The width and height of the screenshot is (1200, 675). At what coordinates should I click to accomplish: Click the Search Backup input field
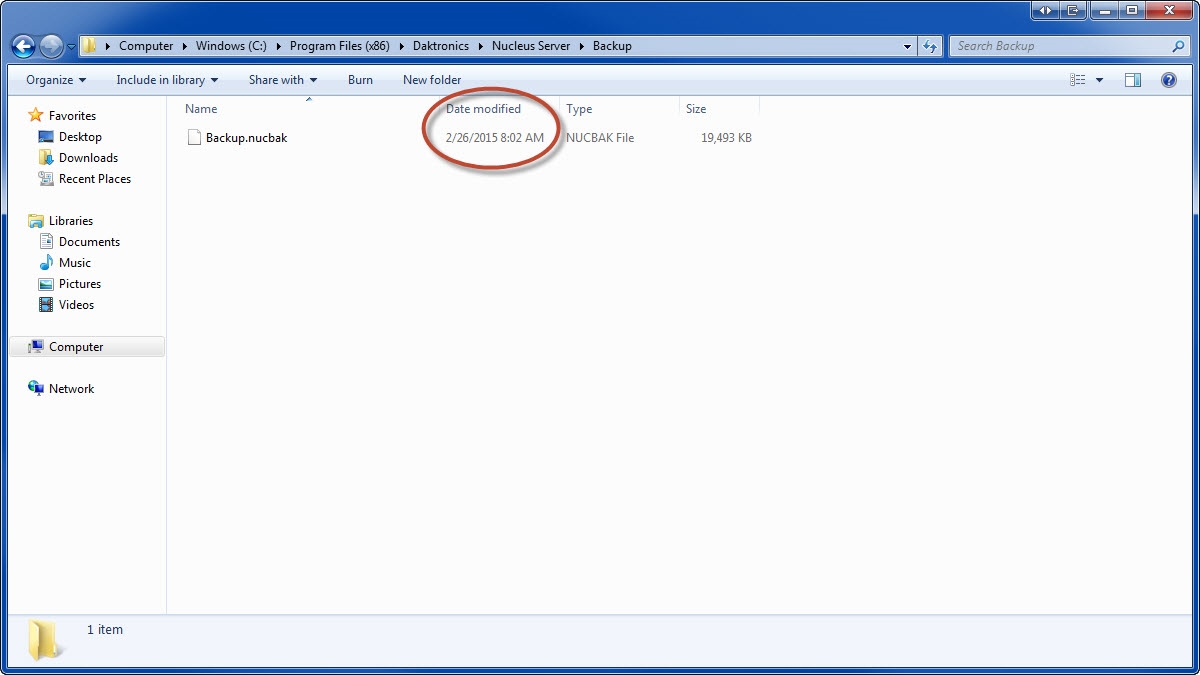coord(1060,46)
